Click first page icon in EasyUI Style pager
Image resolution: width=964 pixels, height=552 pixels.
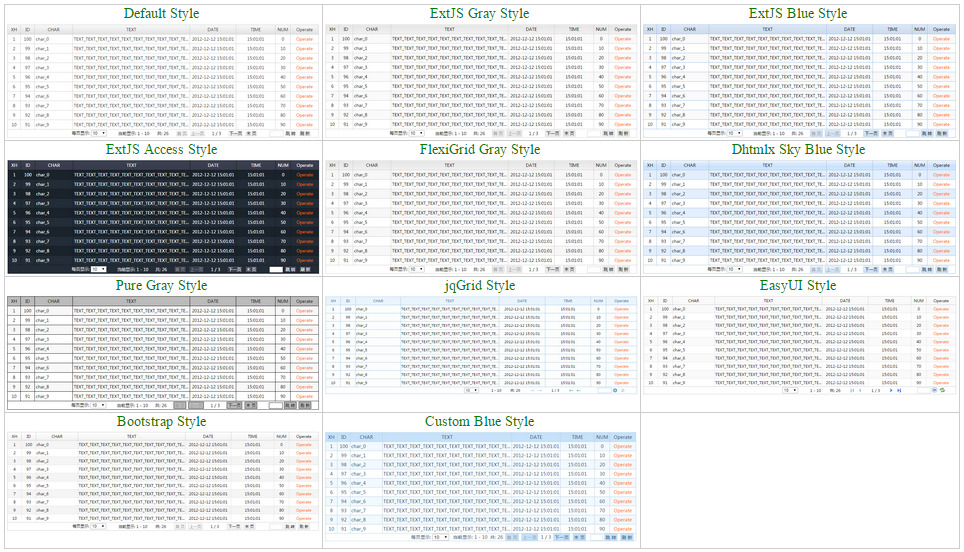[852, 390]
